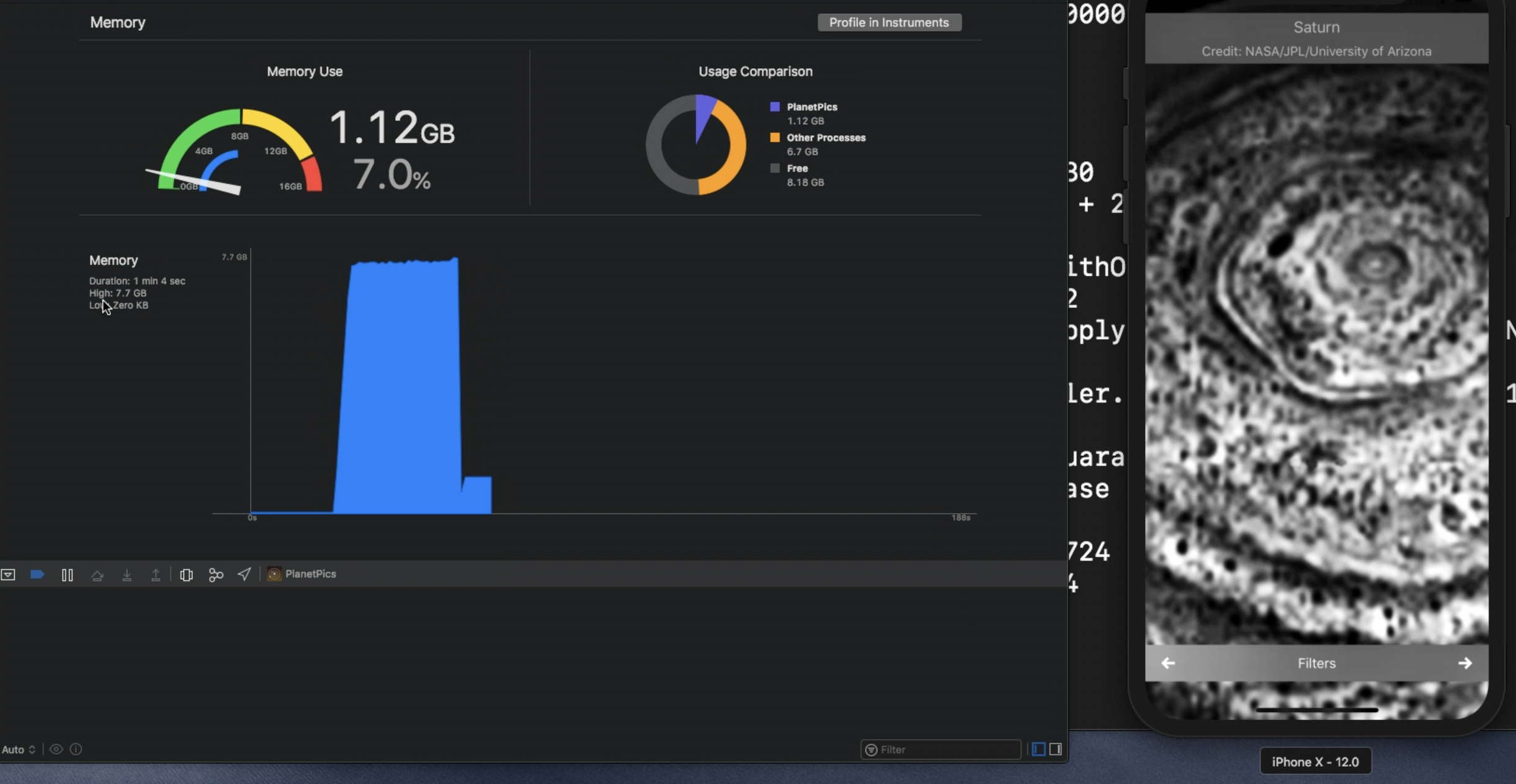
Task: Click the Quick Look eye icon
Action: (x=56, y=749)
